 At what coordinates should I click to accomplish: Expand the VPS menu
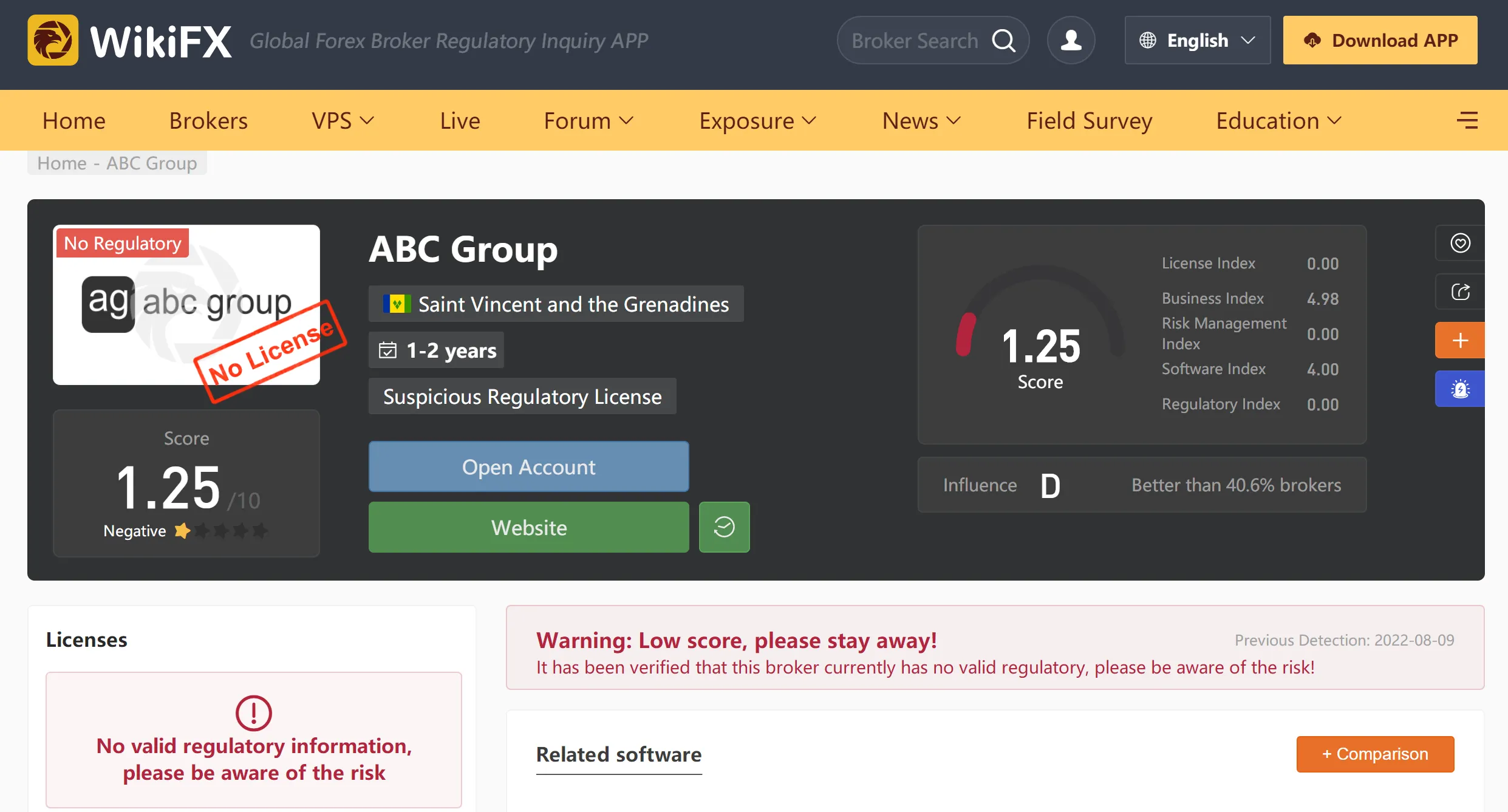click(x=343, y=120)
